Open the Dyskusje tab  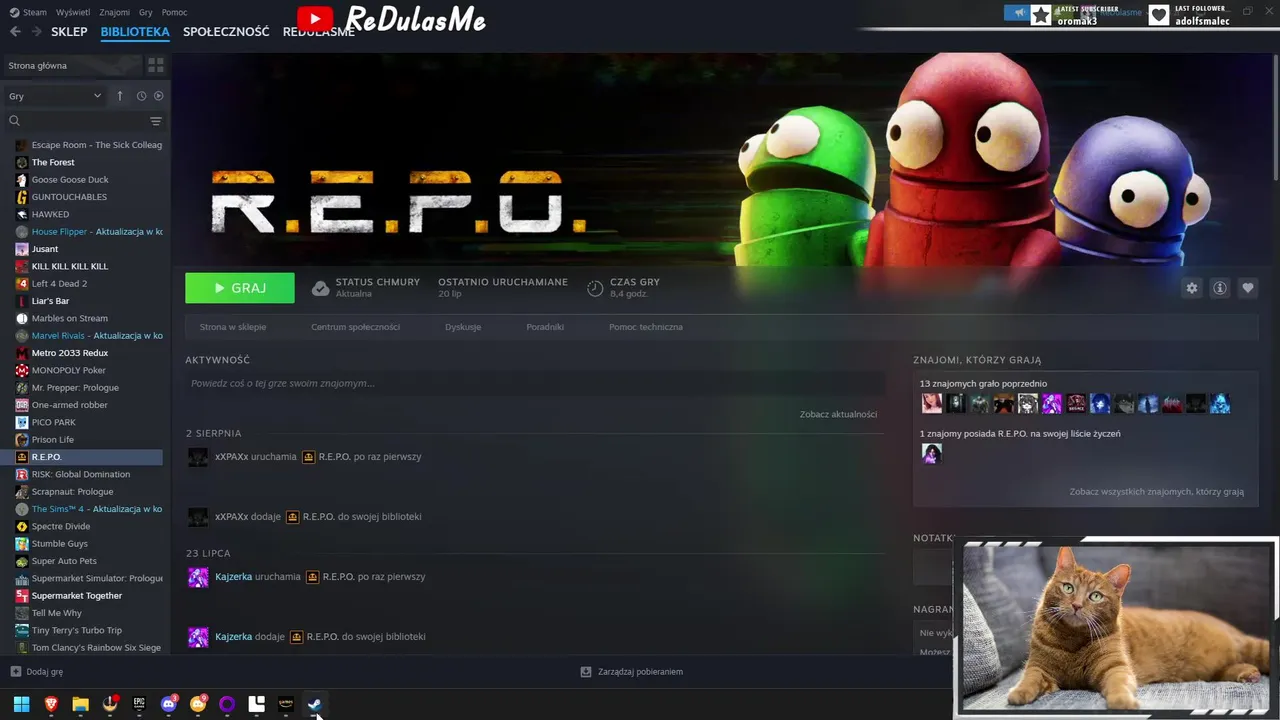[463, 327]
